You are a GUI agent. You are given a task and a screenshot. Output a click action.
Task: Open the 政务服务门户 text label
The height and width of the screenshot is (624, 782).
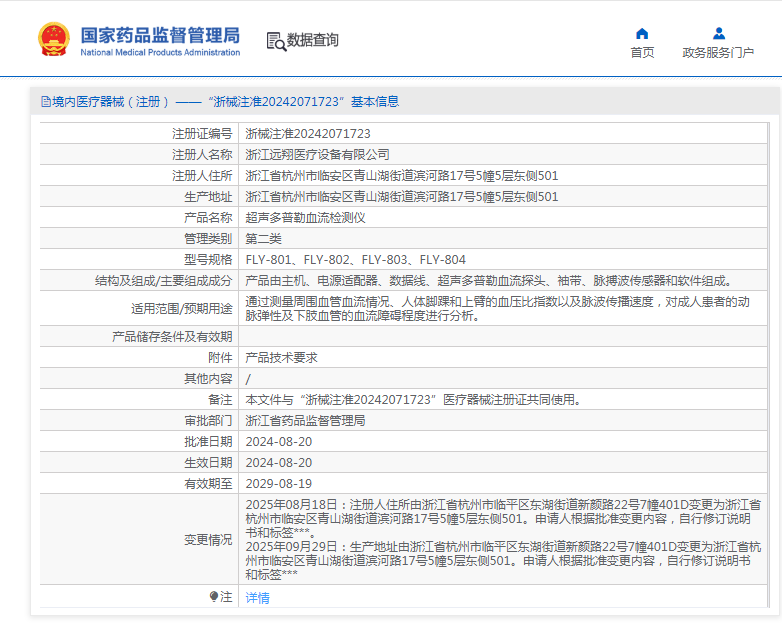[718, 53]
